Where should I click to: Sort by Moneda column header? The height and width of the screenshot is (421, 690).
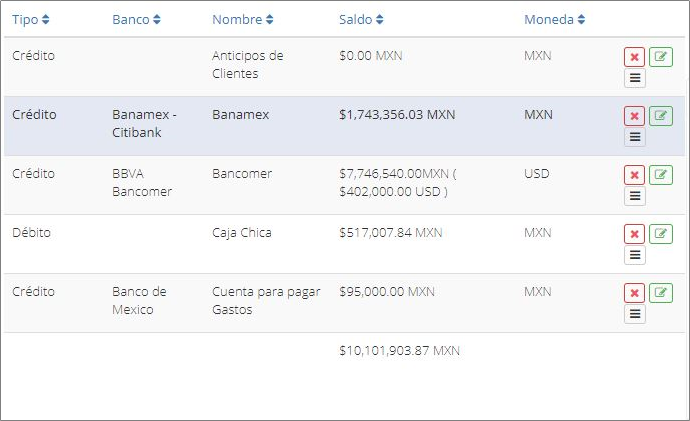click(554, 19)
